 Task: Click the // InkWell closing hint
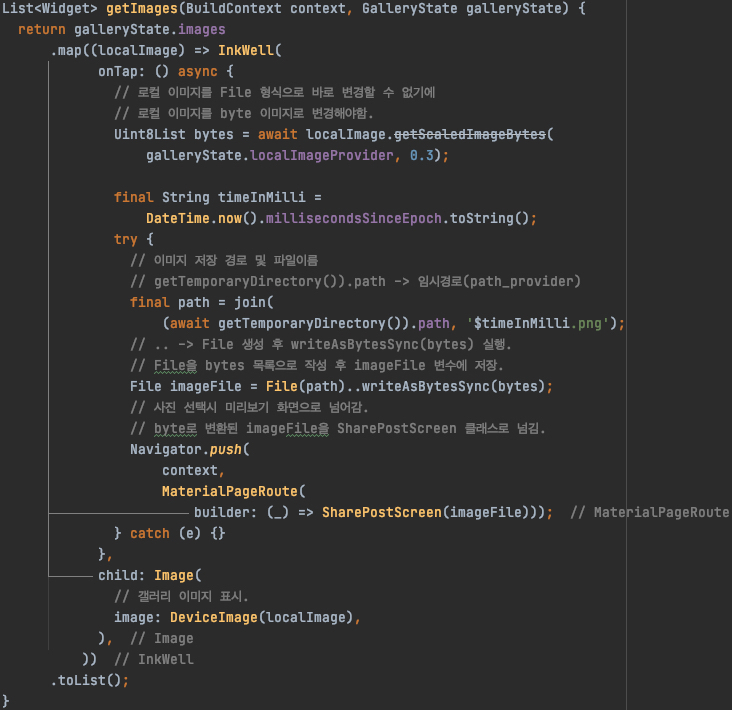[154, 660]
